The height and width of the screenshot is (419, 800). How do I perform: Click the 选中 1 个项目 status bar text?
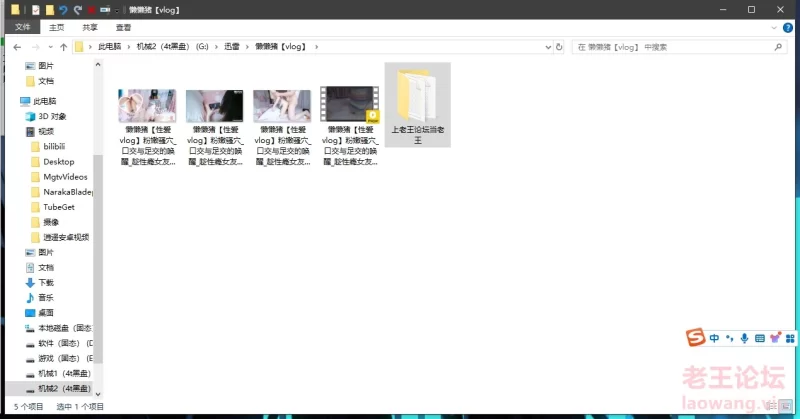click(x=80, y=407)
